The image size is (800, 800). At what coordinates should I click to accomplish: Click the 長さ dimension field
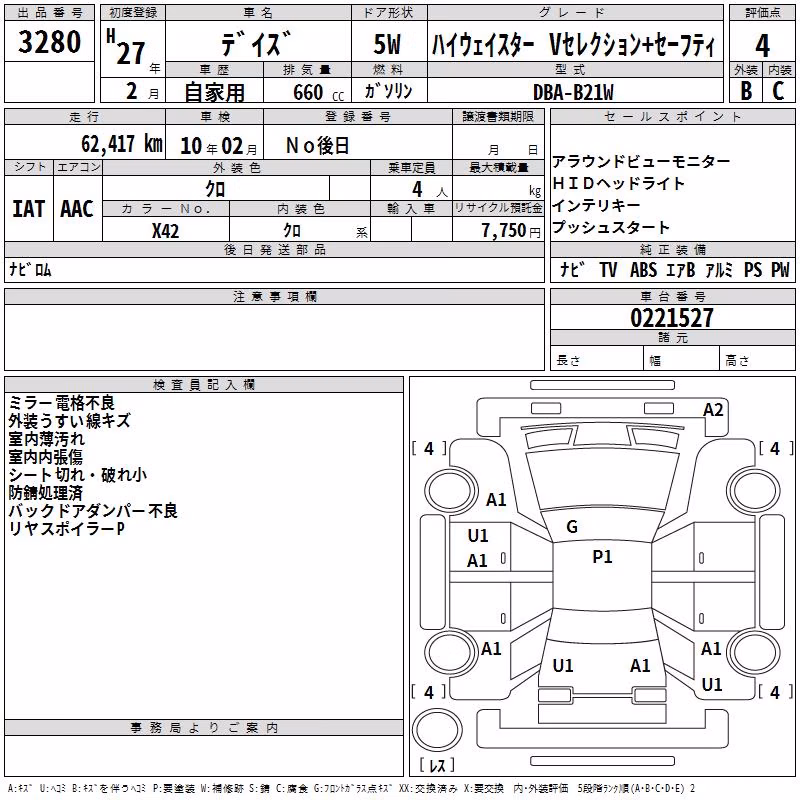[x=596, y=358]
